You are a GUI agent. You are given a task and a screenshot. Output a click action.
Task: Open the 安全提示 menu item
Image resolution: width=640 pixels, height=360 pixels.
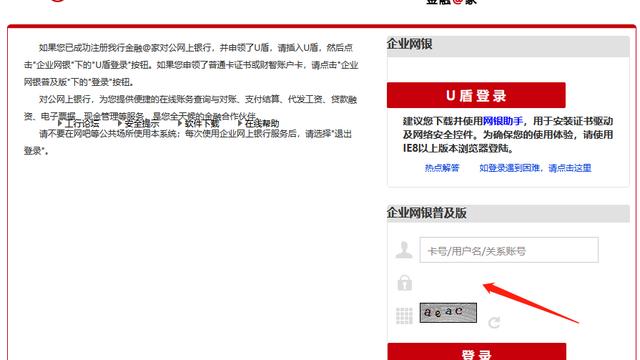(142, 124)
